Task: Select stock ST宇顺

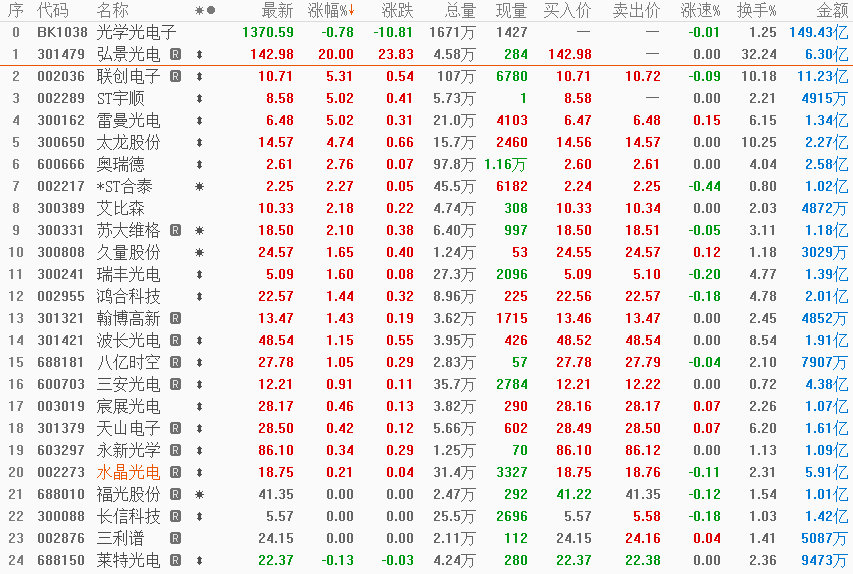Action: (x=120, y=98)
